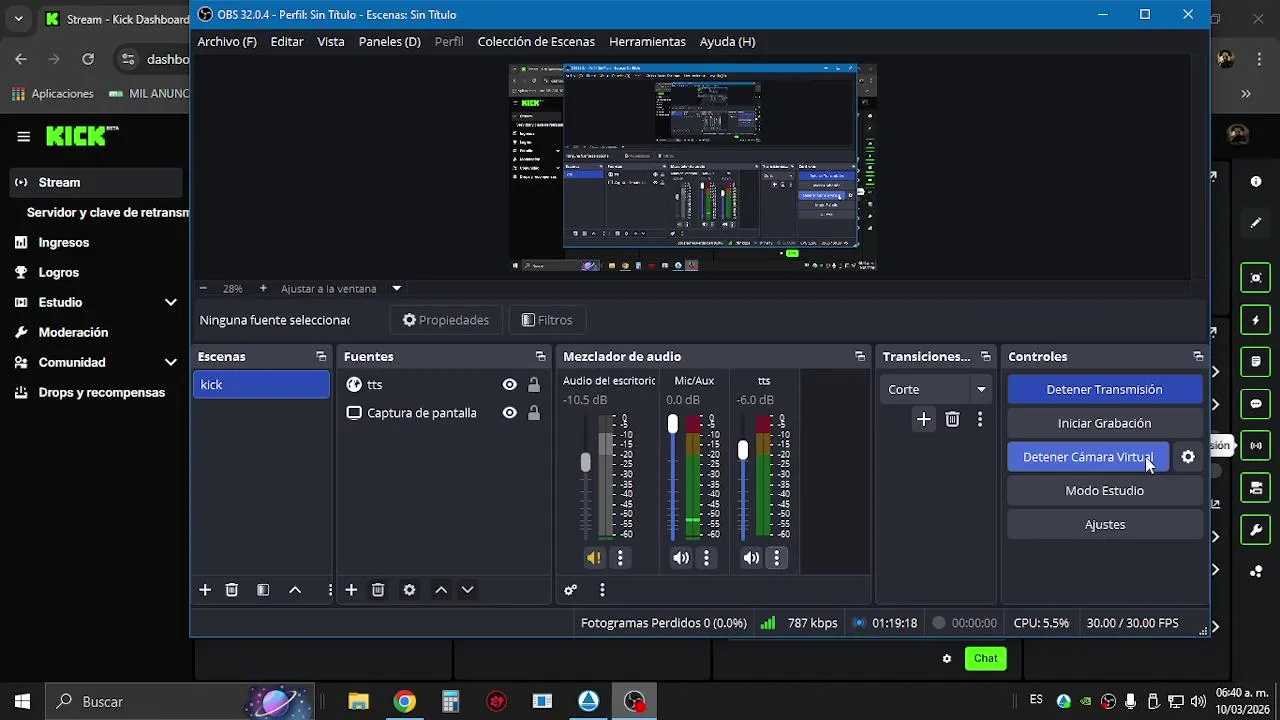
Task: Adjust the tts volume slider
Action: point(742,451)
